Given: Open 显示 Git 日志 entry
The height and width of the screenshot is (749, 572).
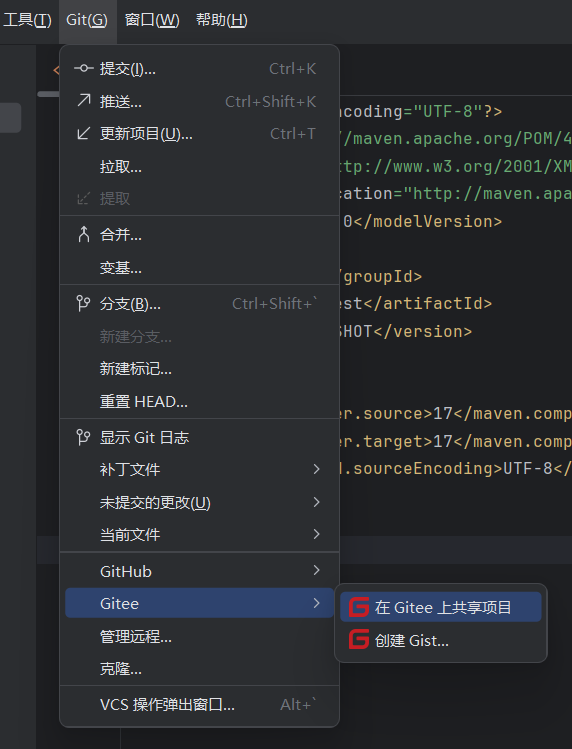Looking at the screenshot, I should 199,438.
